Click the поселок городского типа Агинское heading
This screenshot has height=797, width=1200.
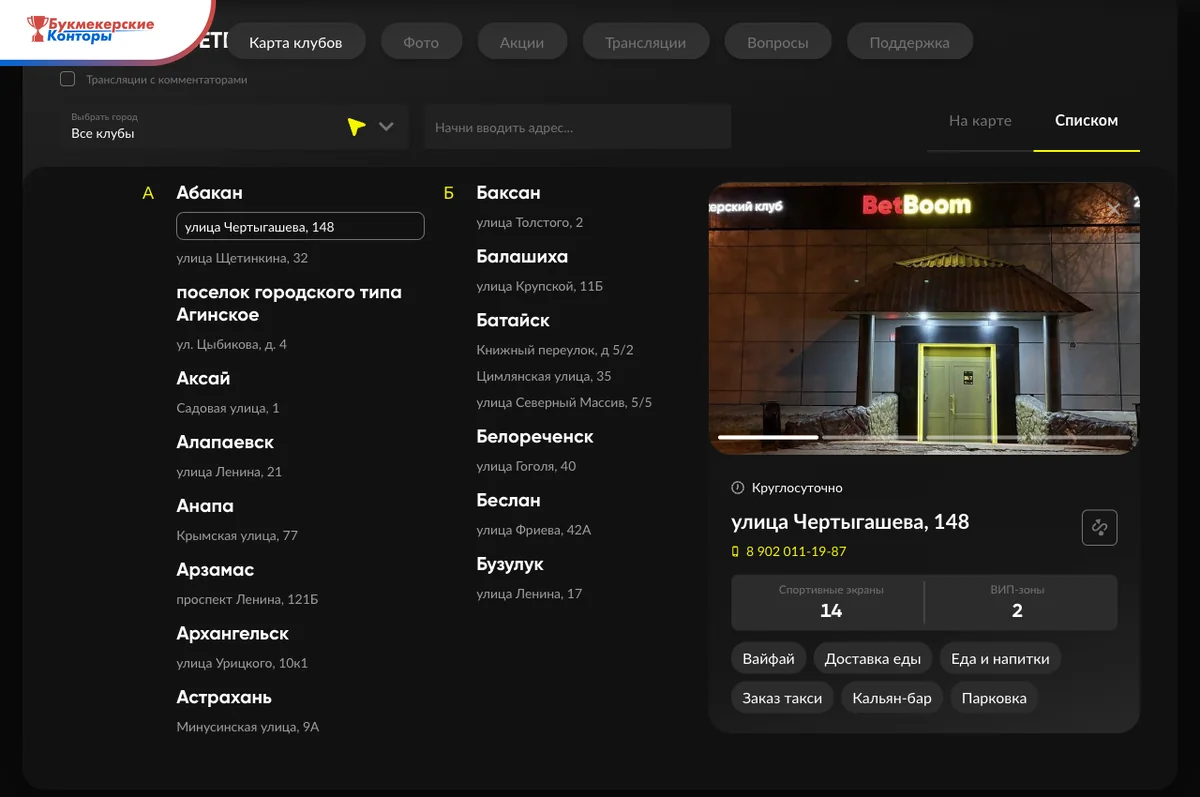click(289, 304)
